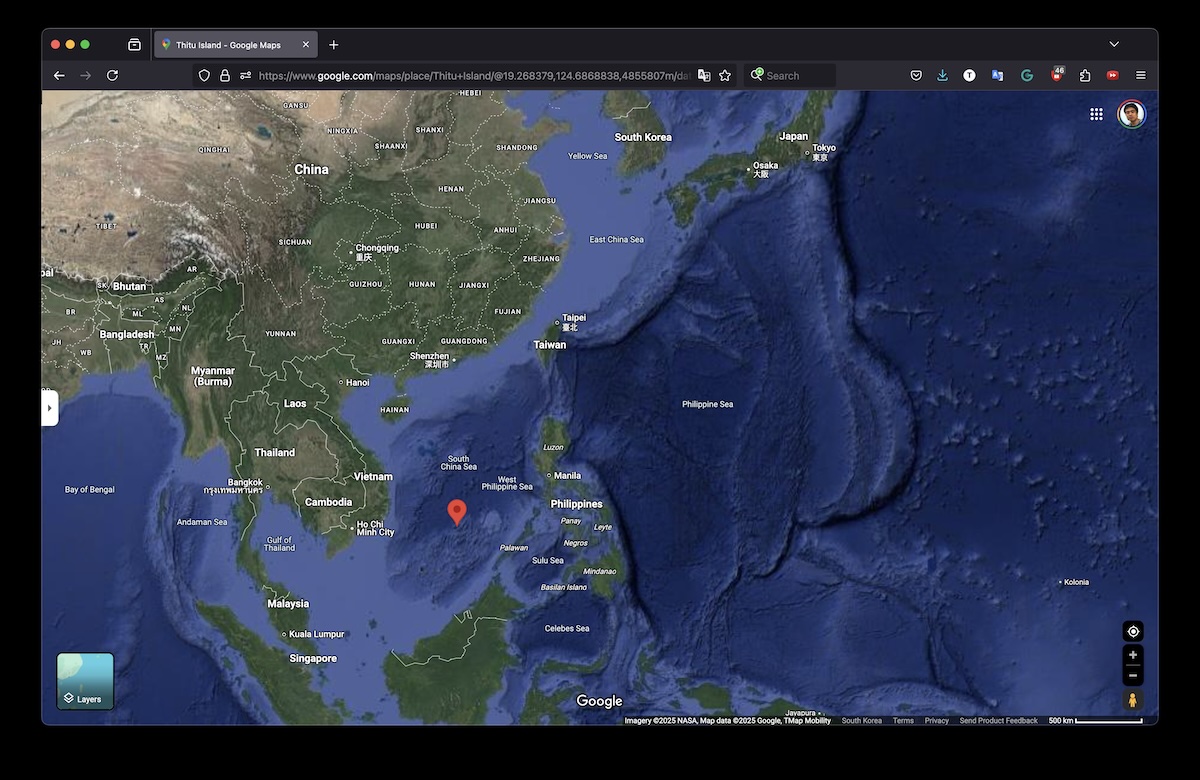The height and width of the screenshot is (780, 1200).
Task: Click the East China Sea label
Action: (x=617, y=240)
